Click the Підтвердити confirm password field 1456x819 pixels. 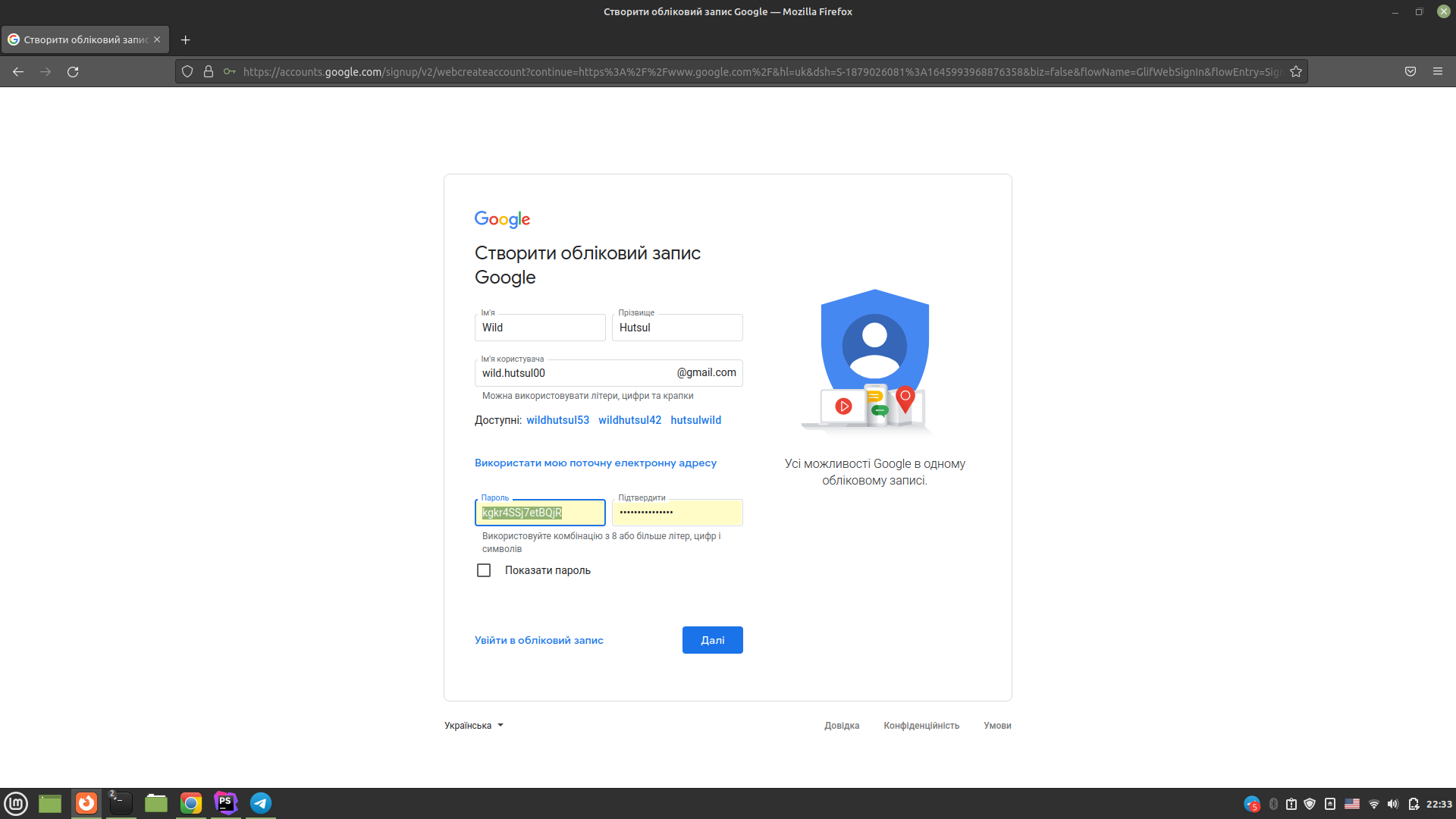tap(677, 513)
